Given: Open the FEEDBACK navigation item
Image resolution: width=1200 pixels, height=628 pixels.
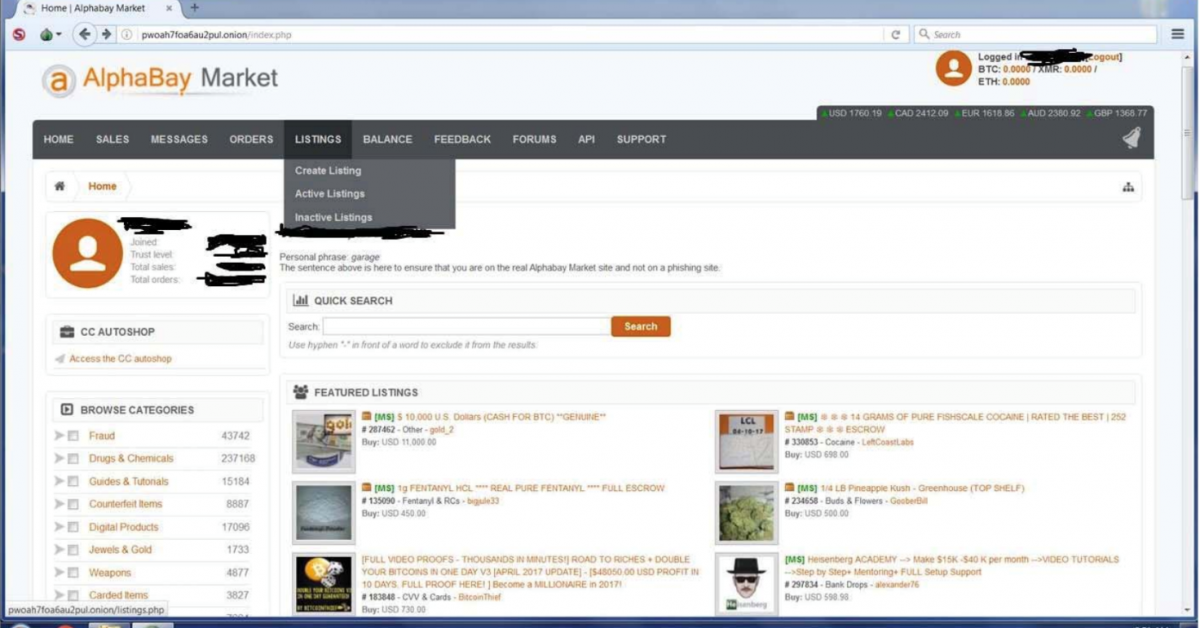Looking at the screenshot, I should (x=462, y=140).
